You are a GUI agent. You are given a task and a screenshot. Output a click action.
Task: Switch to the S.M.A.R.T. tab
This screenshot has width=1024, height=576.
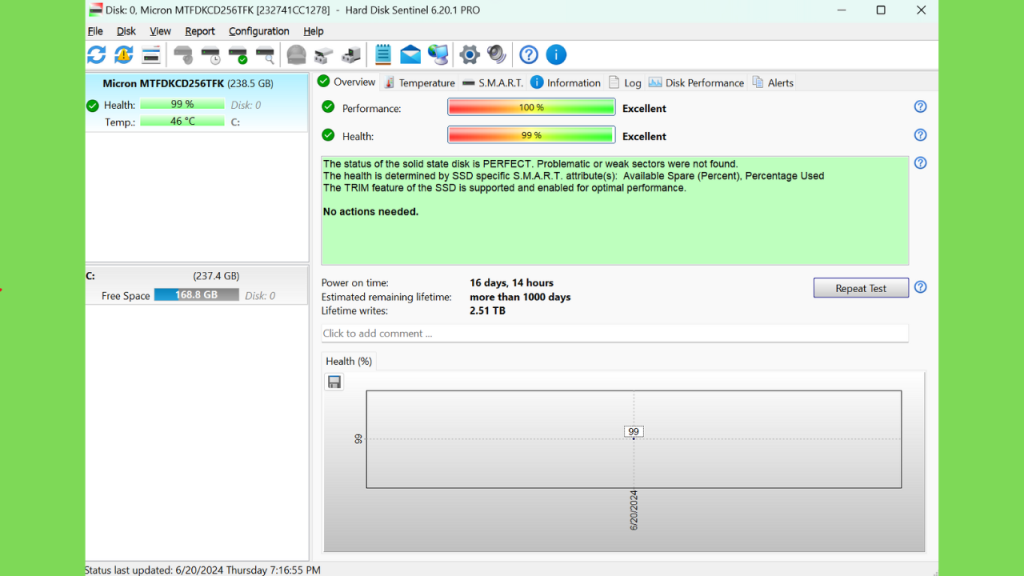coord(492,83)
